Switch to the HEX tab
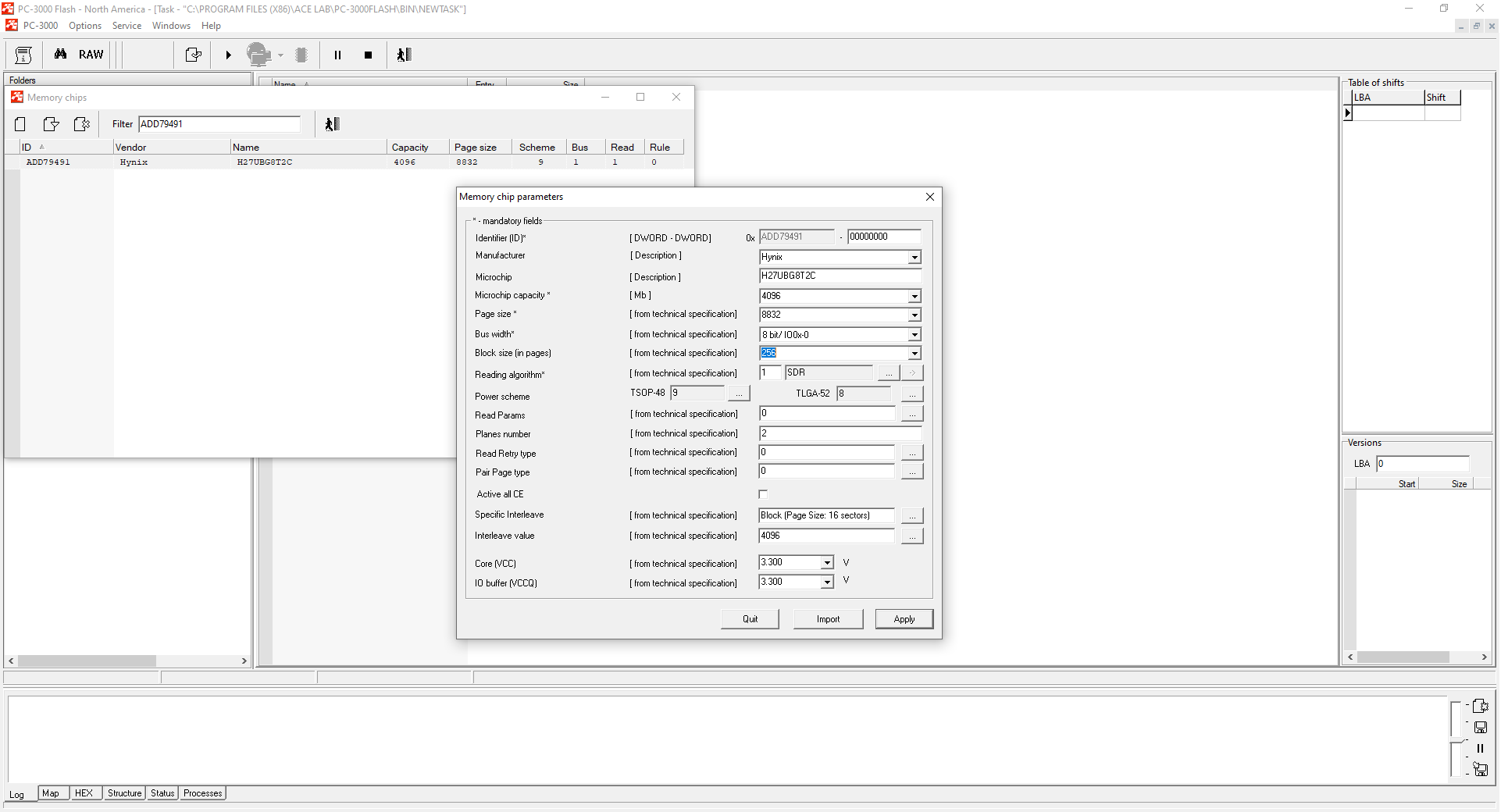This screenshot has height=812, width=1501. click(84, 793)
